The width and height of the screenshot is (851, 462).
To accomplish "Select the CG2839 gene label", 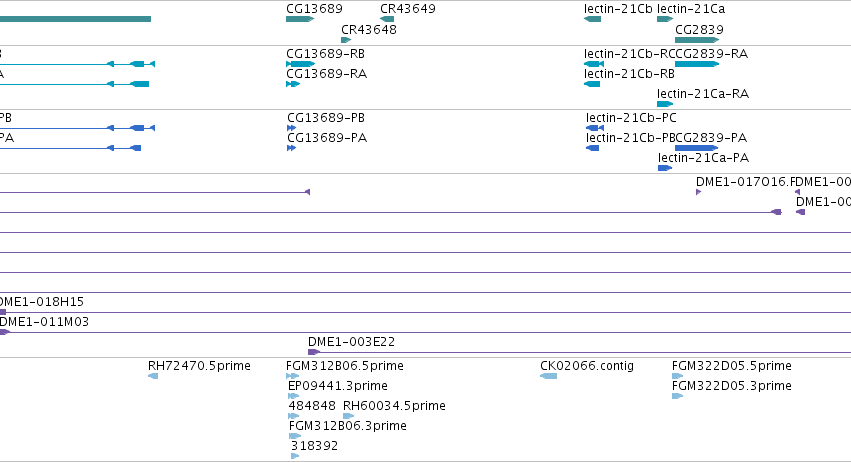I will [x=699, y=29].
